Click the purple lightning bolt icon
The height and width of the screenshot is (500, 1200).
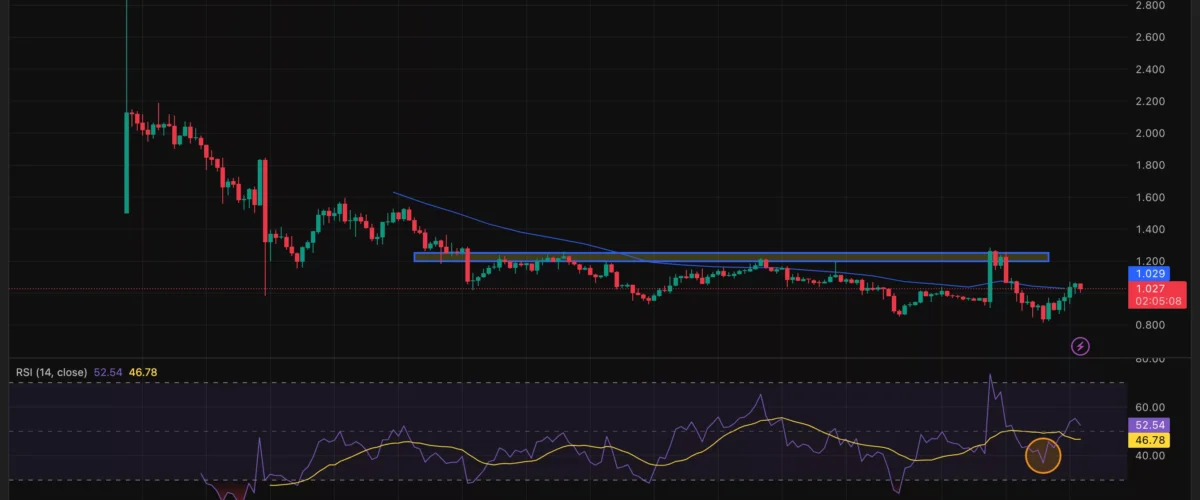click(x=1080, y=346)
